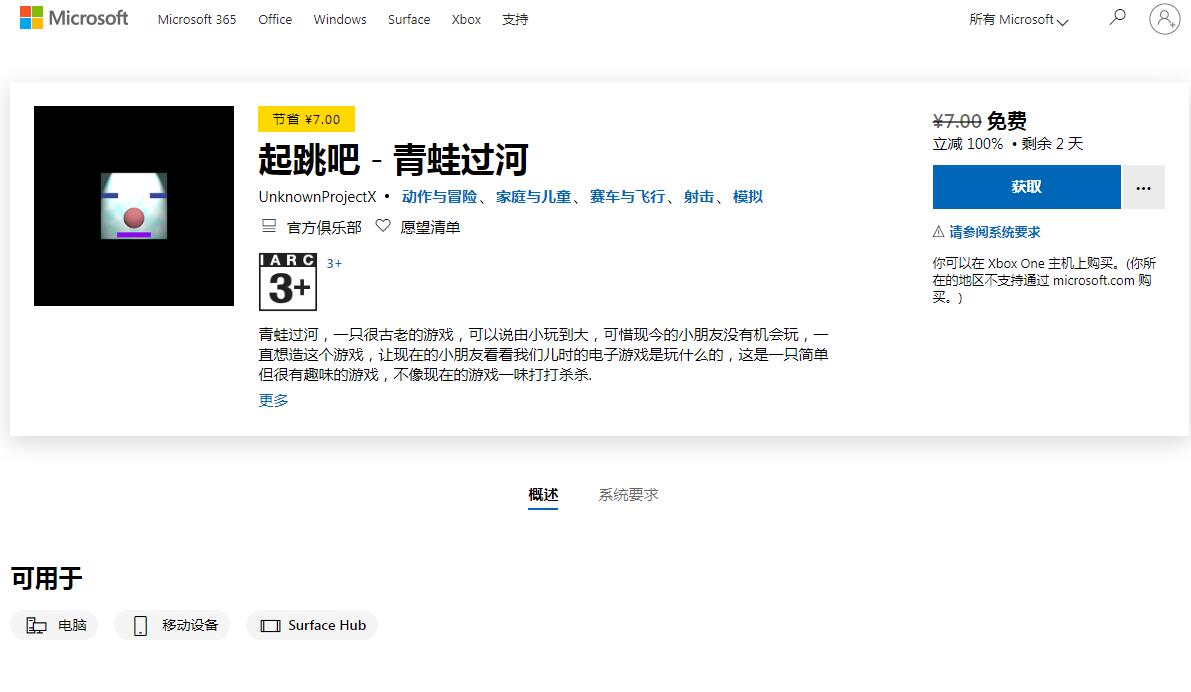
Task: Open the 模拟 category link
Action: point(747,197)
